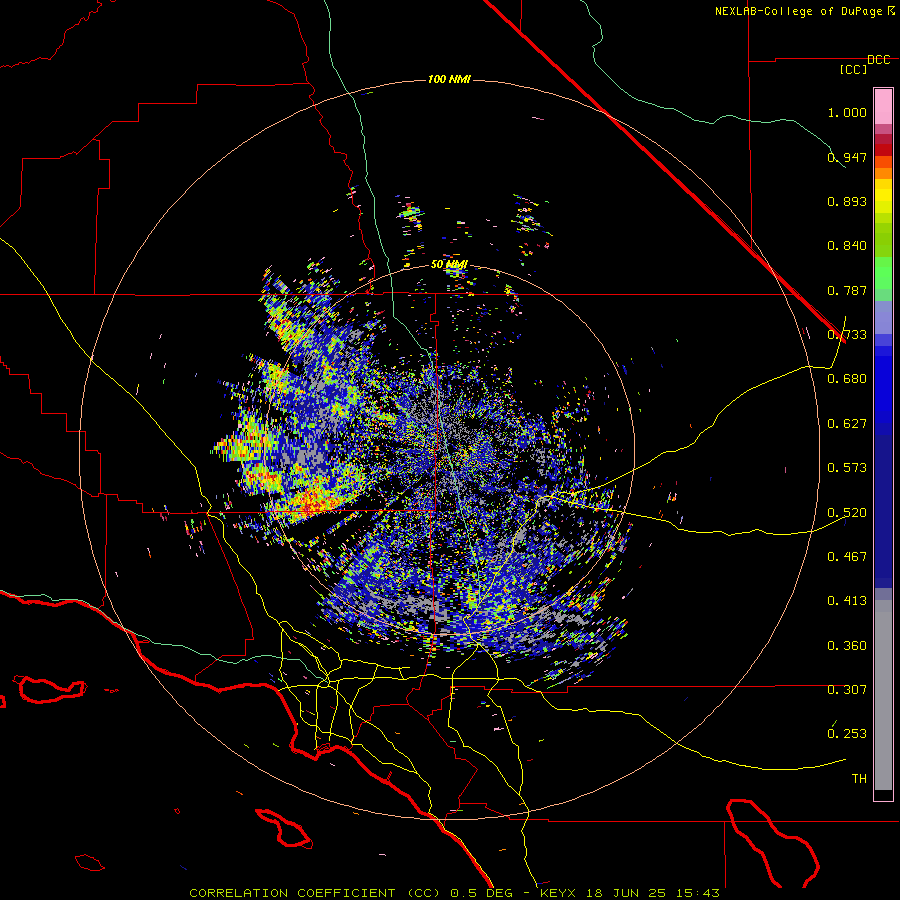900x900 pixels.
Task: Click the KEYX radar site identifier
Action: click(558, 893)
